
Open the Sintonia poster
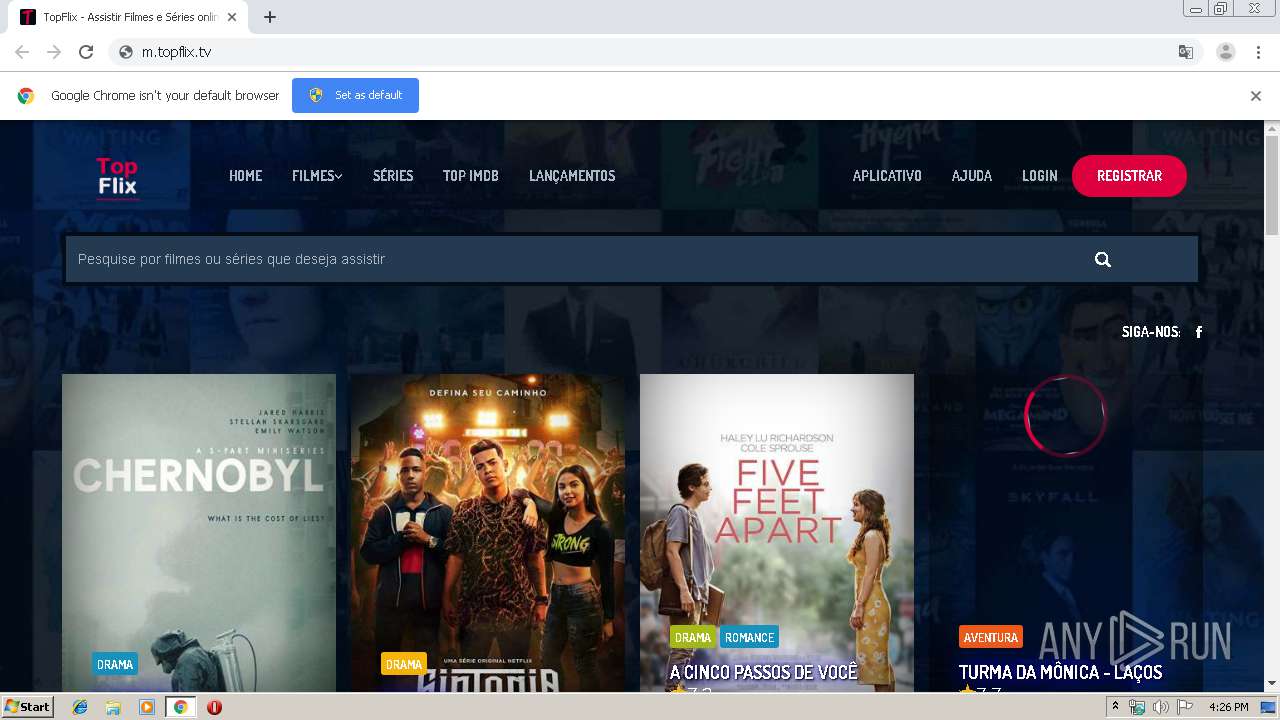(x=487, y=533)
